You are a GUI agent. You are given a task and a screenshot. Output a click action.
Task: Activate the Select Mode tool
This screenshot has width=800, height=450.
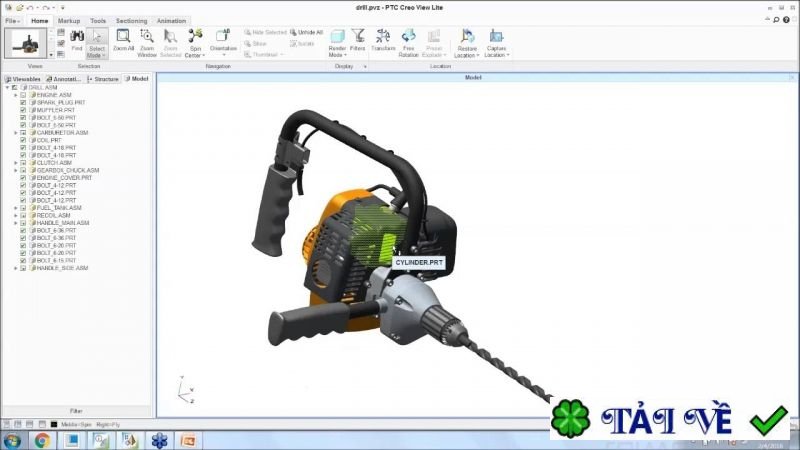[x=96, y=43]
